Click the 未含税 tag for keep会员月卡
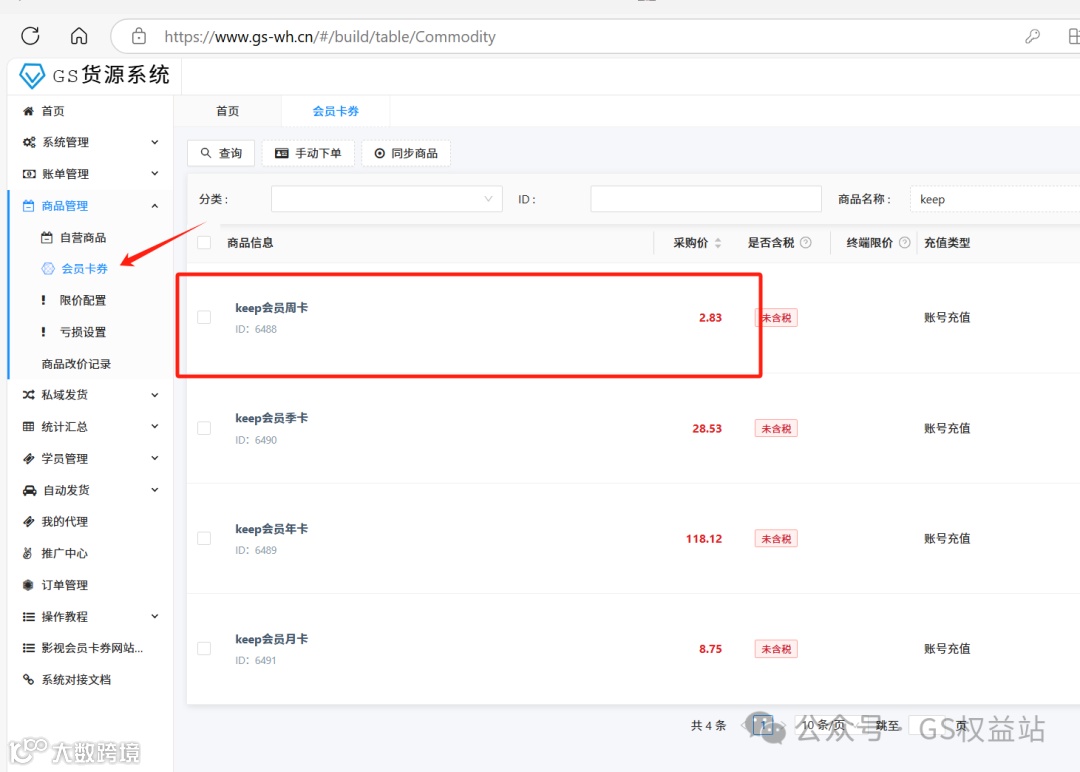This screenshot has height=772, width=1080. tap(776, 649)
